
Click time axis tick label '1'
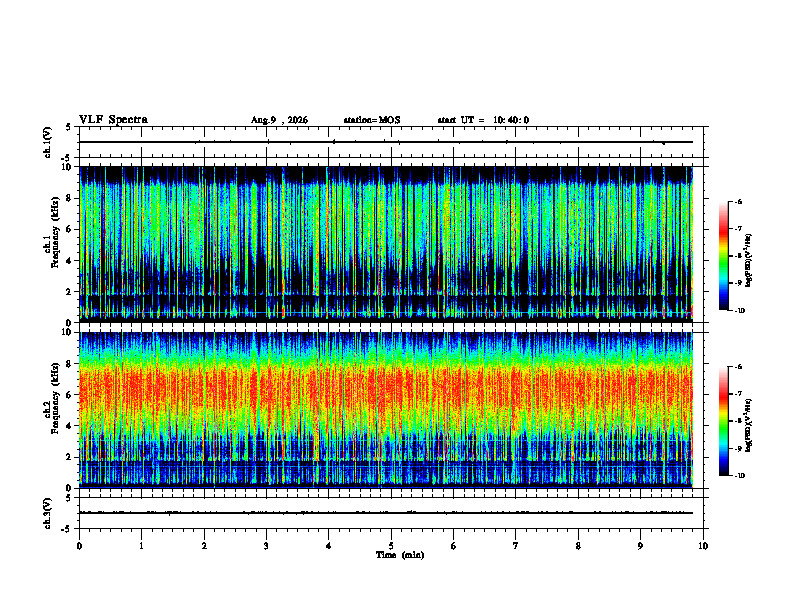tap(141, 546)
